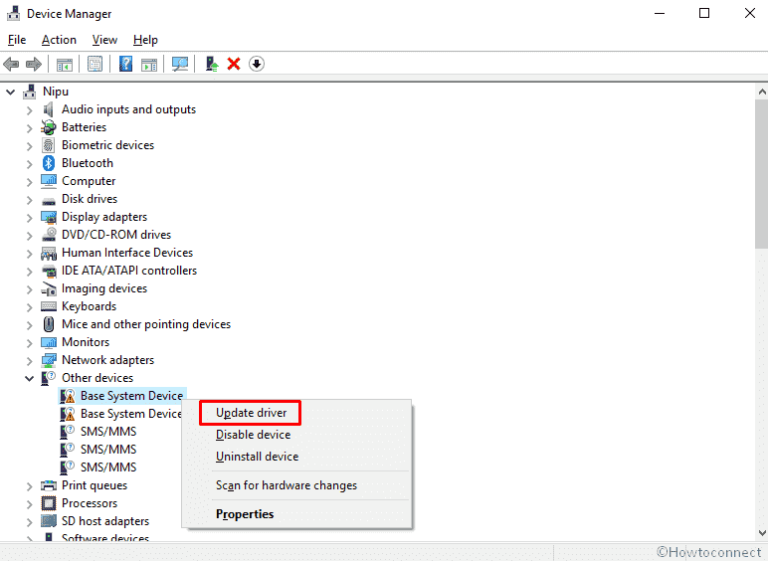
Task: Click the Processors chip icon
Action: tap(48, 503)
